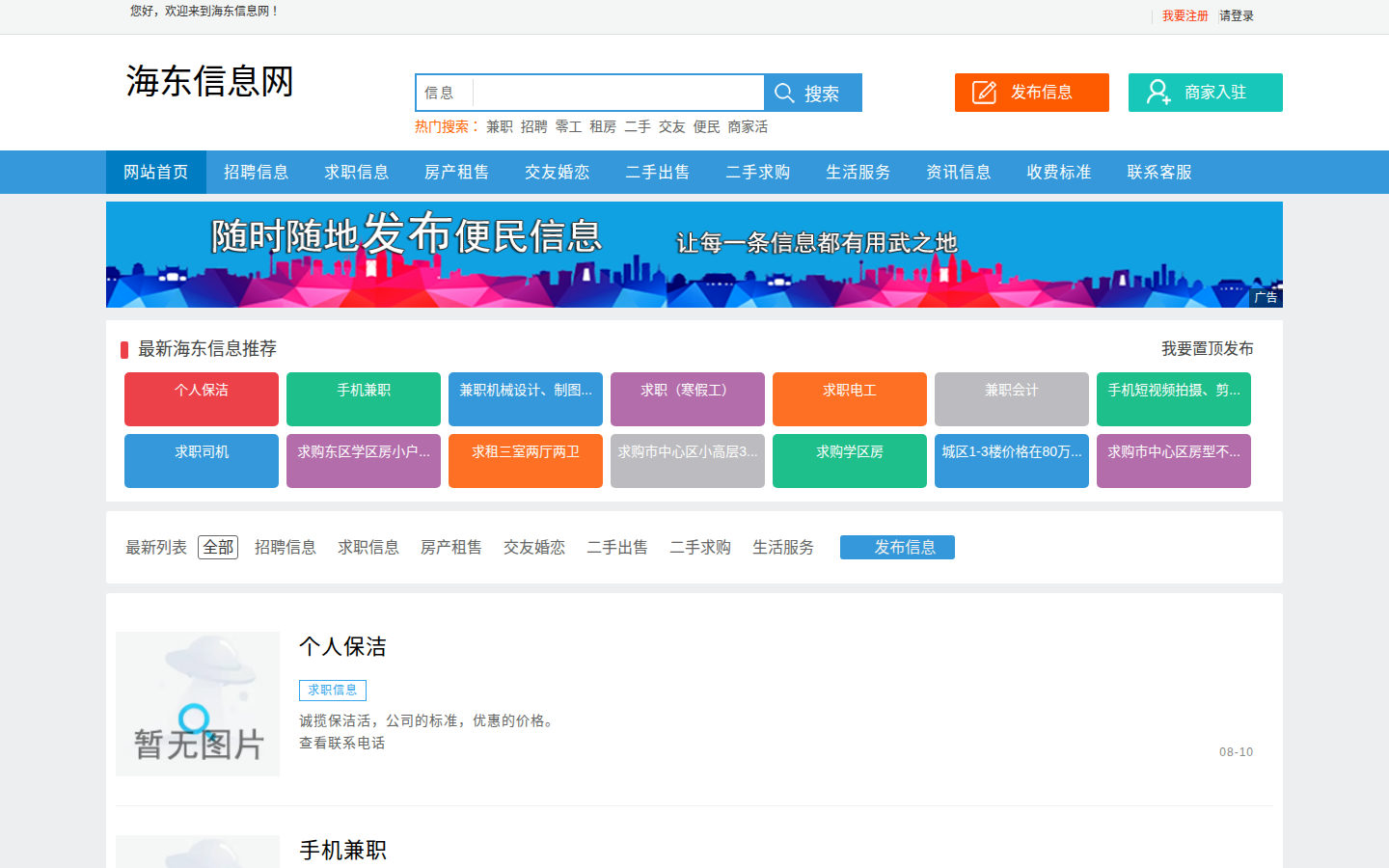Select hot search keyword 租房
The width and height of the screenshot is (1389, 868).
pos(603,126)
